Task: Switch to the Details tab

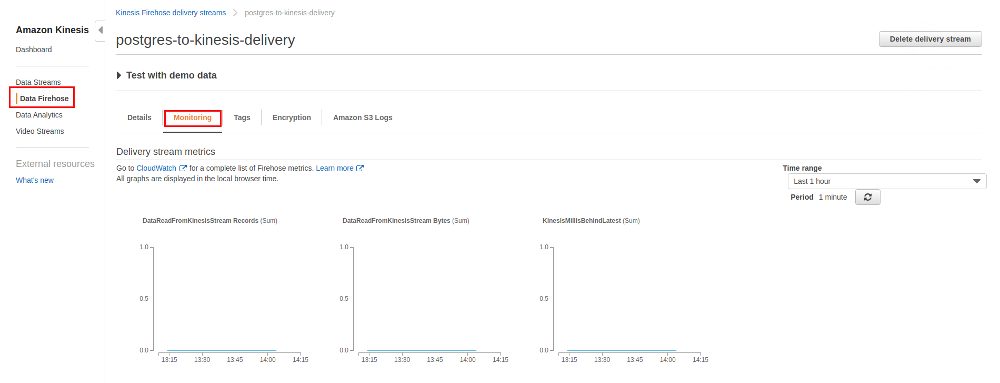Action: pyautogui.click(x=140, y=118)
